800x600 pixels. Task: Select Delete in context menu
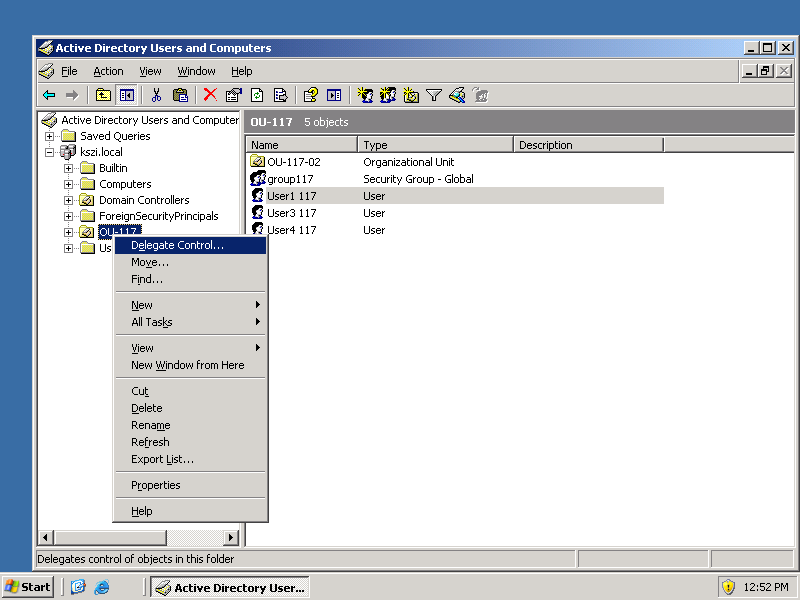pos(190,408)
